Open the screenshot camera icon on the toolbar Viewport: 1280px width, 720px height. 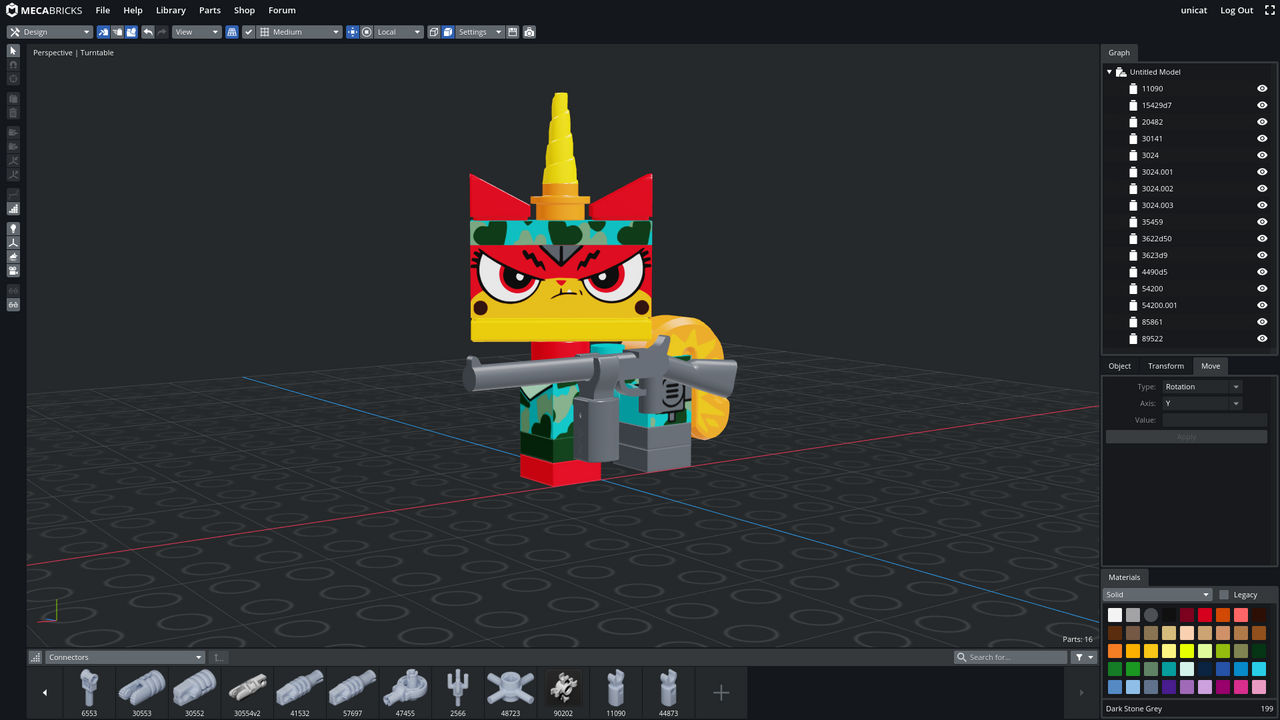click(x=530, y=32)
